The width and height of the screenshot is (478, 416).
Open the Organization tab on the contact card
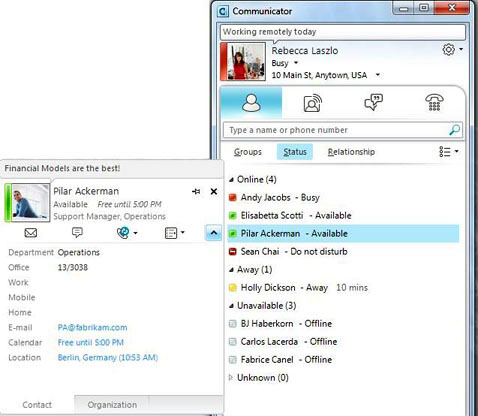point(112,405)
